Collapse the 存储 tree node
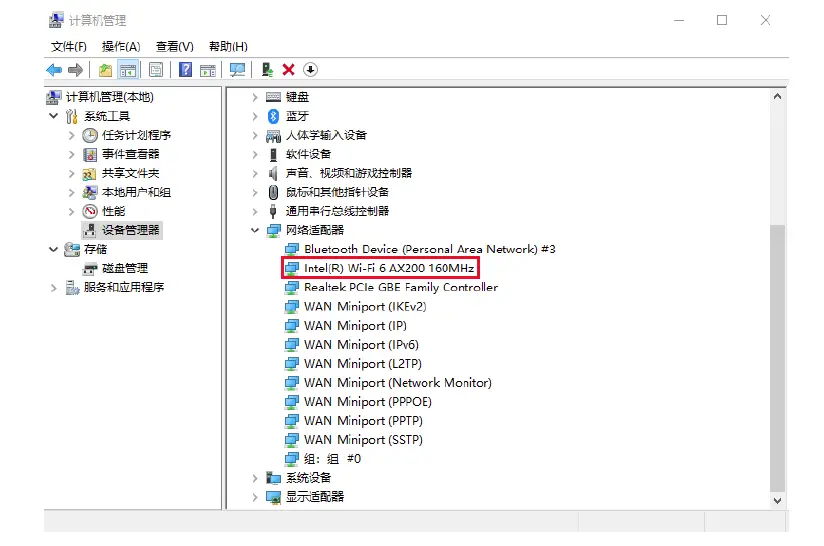Viewport: 824px width, 546px height. [x=54, y=249]
